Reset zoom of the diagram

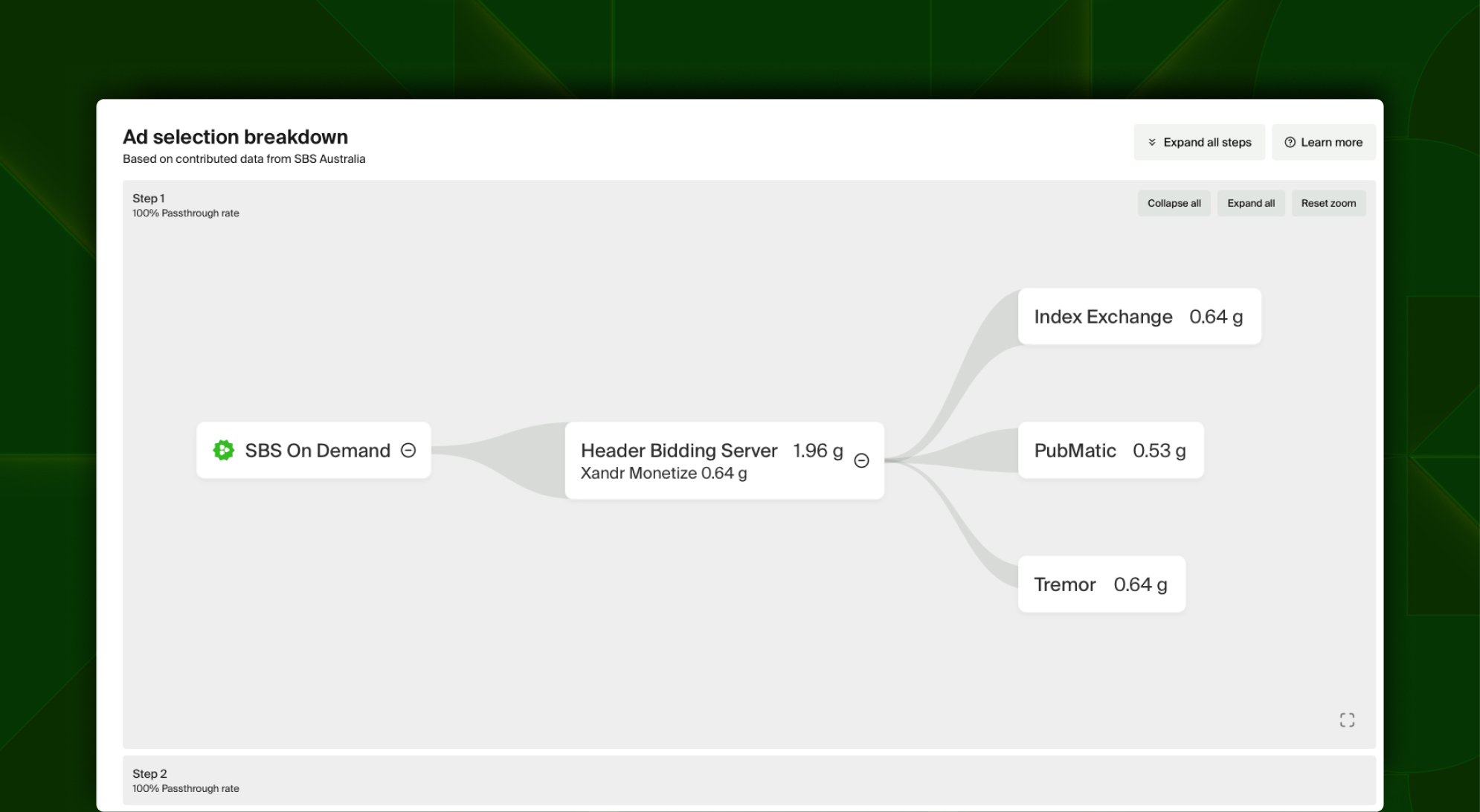pyautogui.click(x=1328, y=204)
